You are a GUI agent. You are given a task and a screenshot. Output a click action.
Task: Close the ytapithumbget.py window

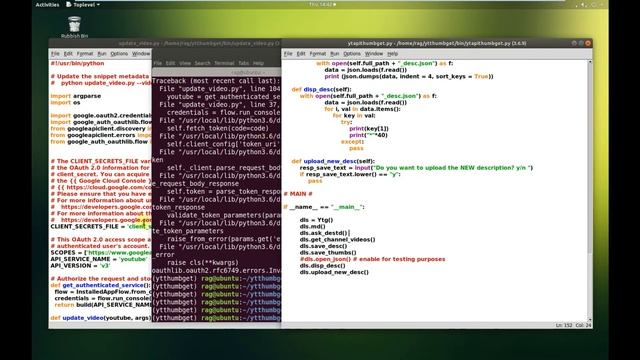(588, 43)
